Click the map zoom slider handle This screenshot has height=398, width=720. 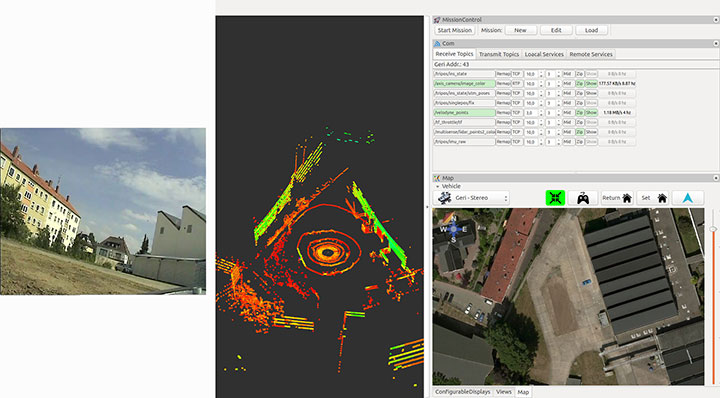(713, 229)
